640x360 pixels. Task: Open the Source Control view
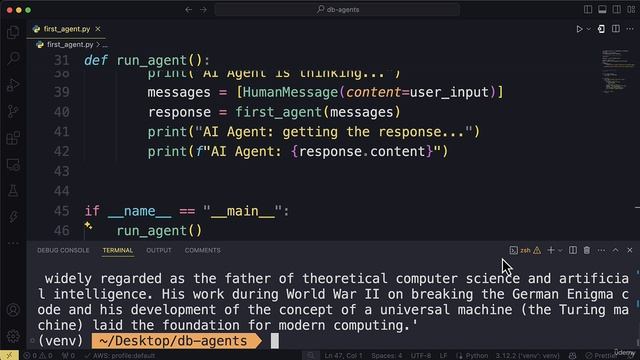point(13,111)
